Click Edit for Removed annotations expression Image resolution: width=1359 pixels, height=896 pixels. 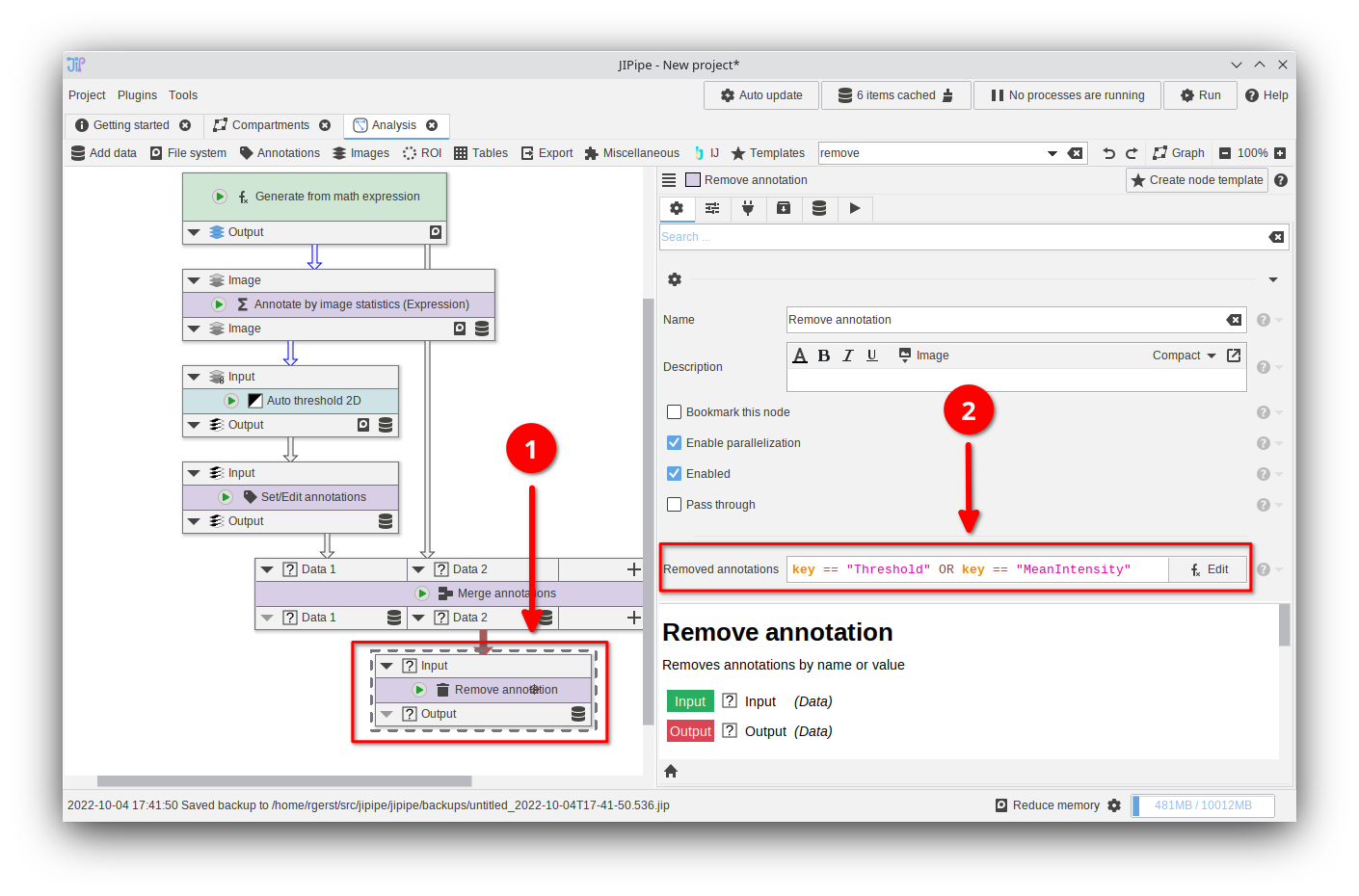point(1209,569)
